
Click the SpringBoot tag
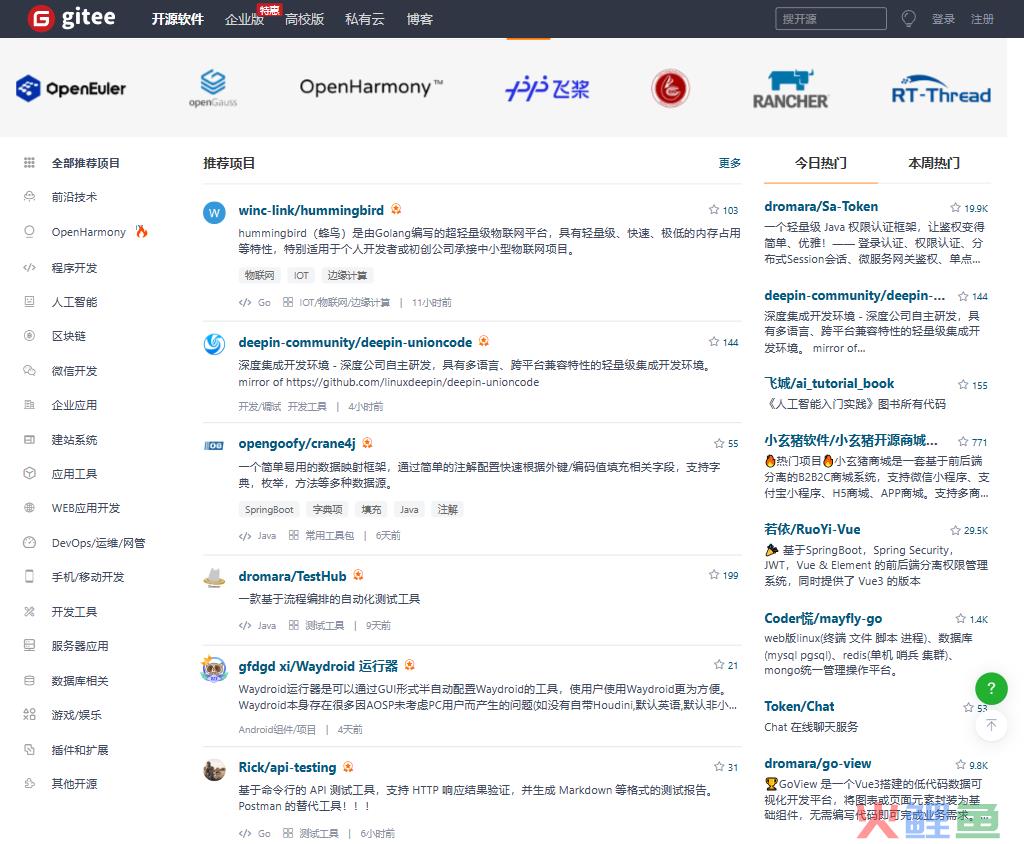pyautogui.click(x=268, y=509)
